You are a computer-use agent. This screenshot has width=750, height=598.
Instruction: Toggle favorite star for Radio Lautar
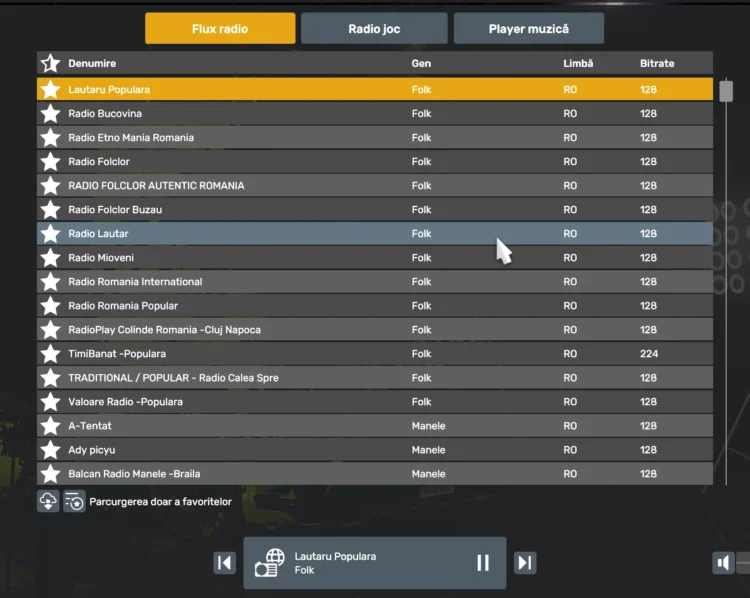(x=50, y=233)
